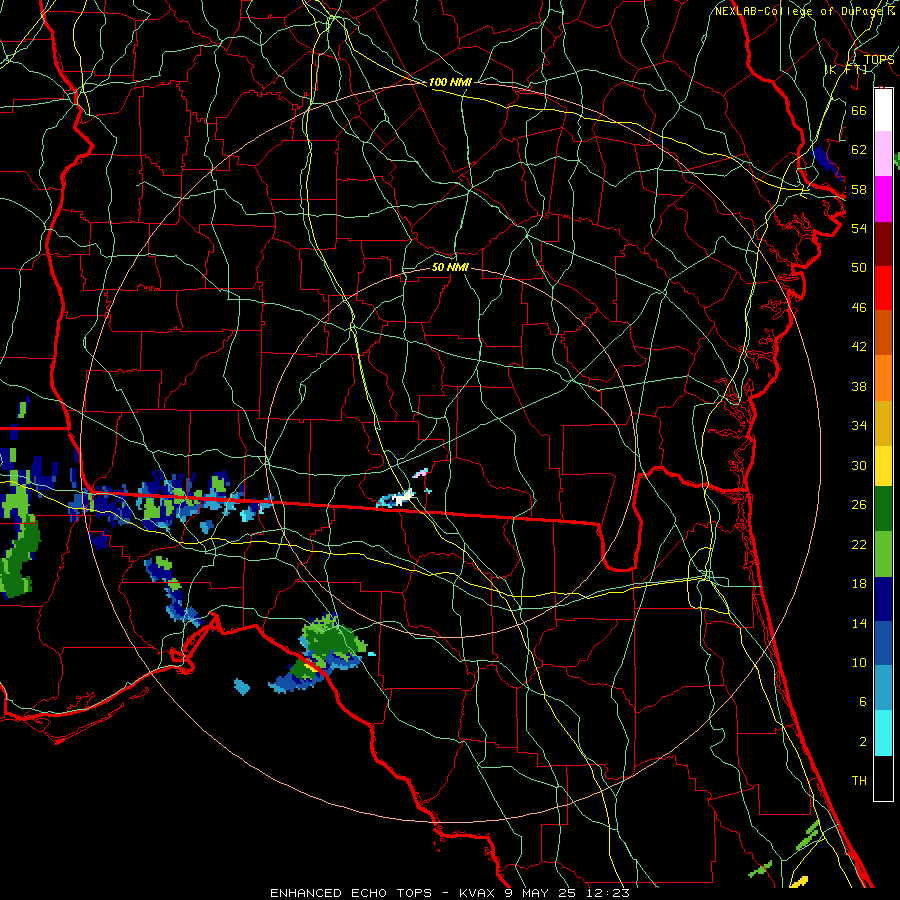The height and width of the screenshot is (900, 900).
Task: Click the 18 legend value
Action: coord(859,584)
